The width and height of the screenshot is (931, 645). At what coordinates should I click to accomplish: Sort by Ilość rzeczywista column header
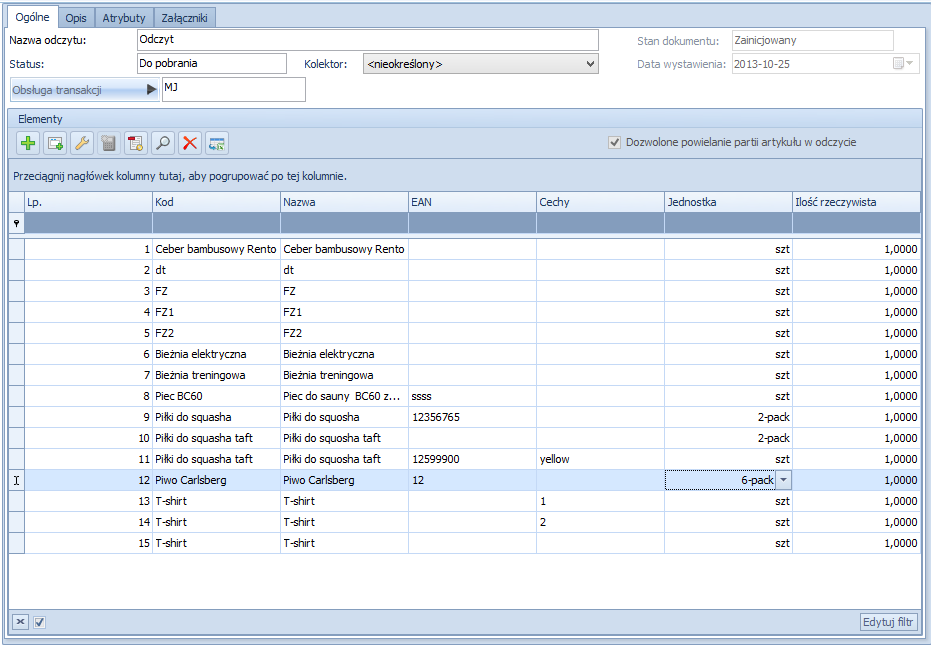click(x=856, y=202)
